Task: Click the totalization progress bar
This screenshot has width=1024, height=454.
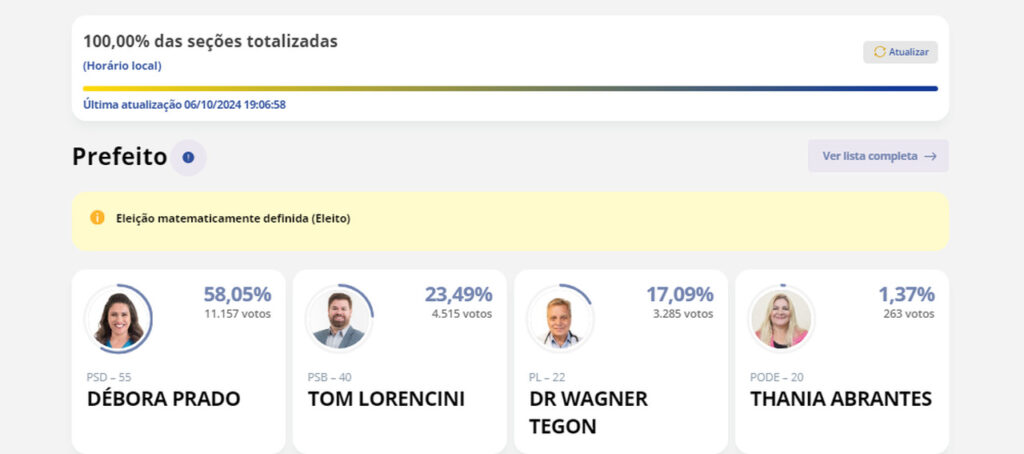Action: pos(510,88)
